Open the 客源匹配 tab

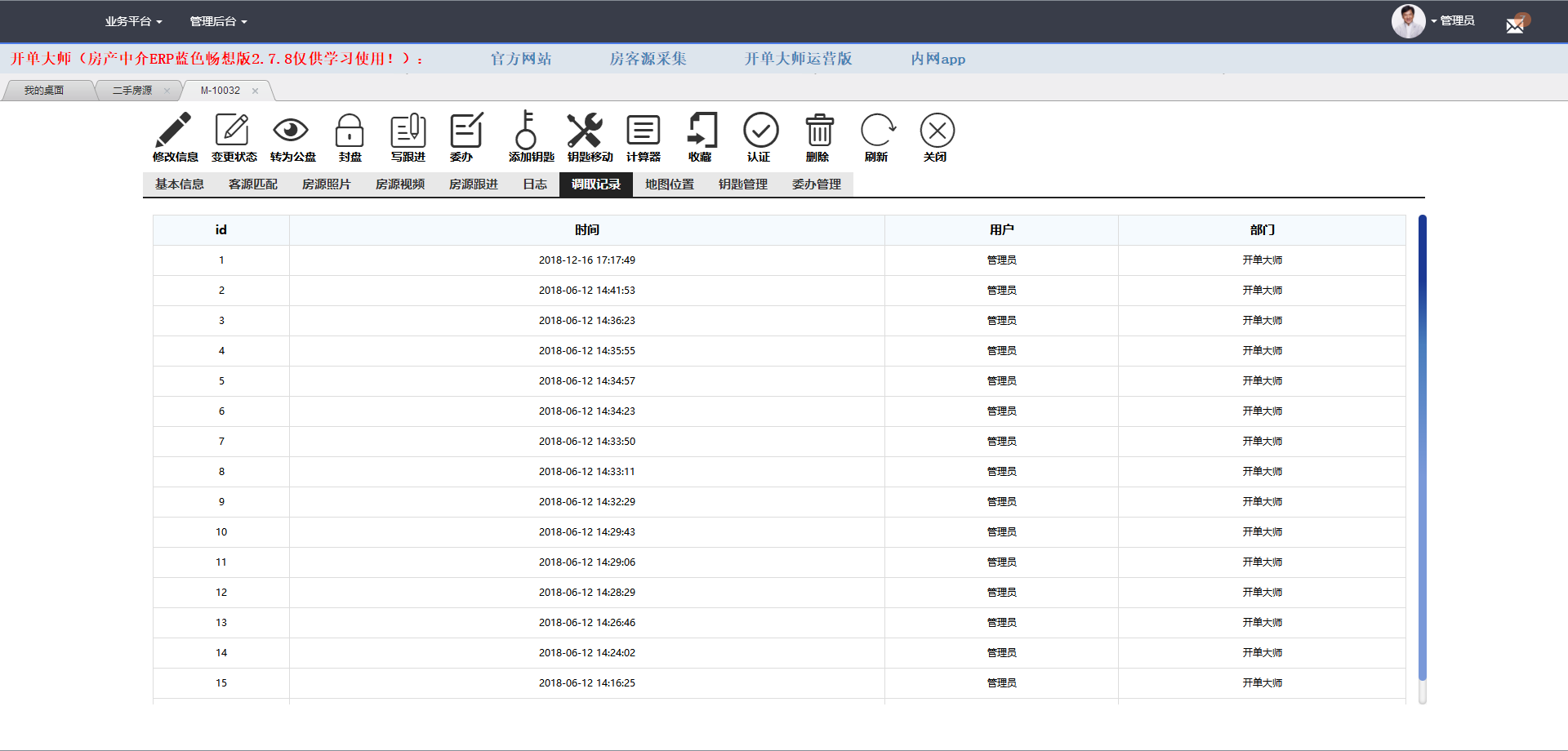(x=253, y=184)
